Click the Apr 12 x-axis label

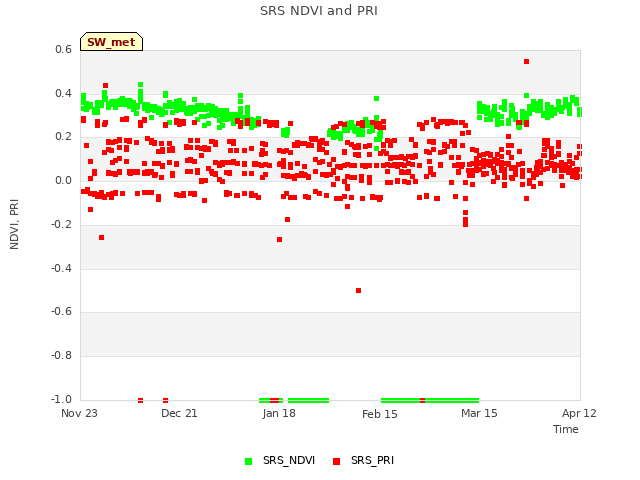(579, 413)
